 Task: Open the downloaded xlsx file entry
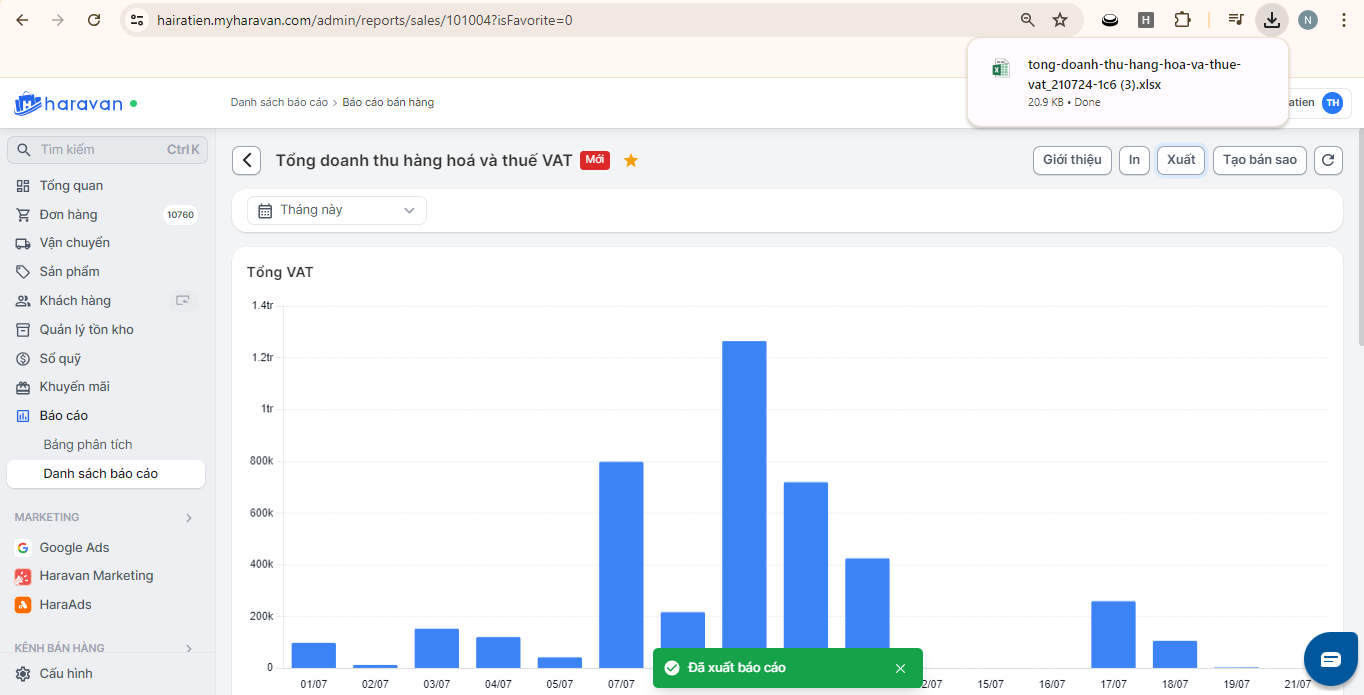(x=1127, y=82)
